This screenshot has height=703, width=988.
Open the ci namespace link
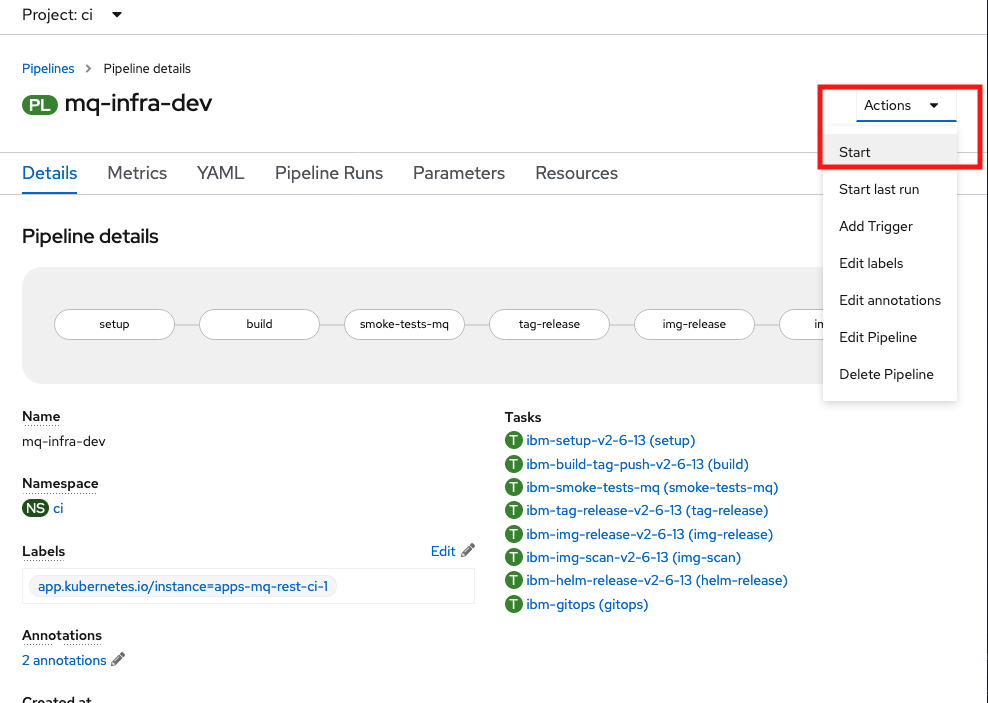coord(58,508)
